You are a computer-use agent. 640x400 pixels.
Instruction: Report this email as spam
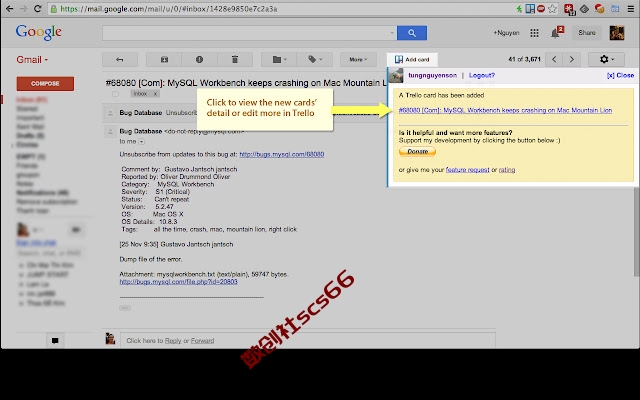199,60
